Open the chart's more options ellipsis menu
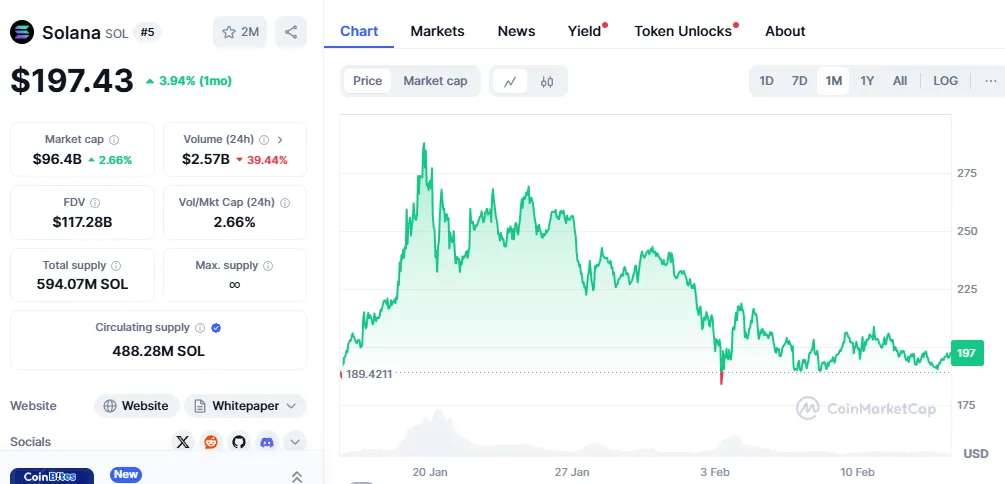 (x=991, y=81)
